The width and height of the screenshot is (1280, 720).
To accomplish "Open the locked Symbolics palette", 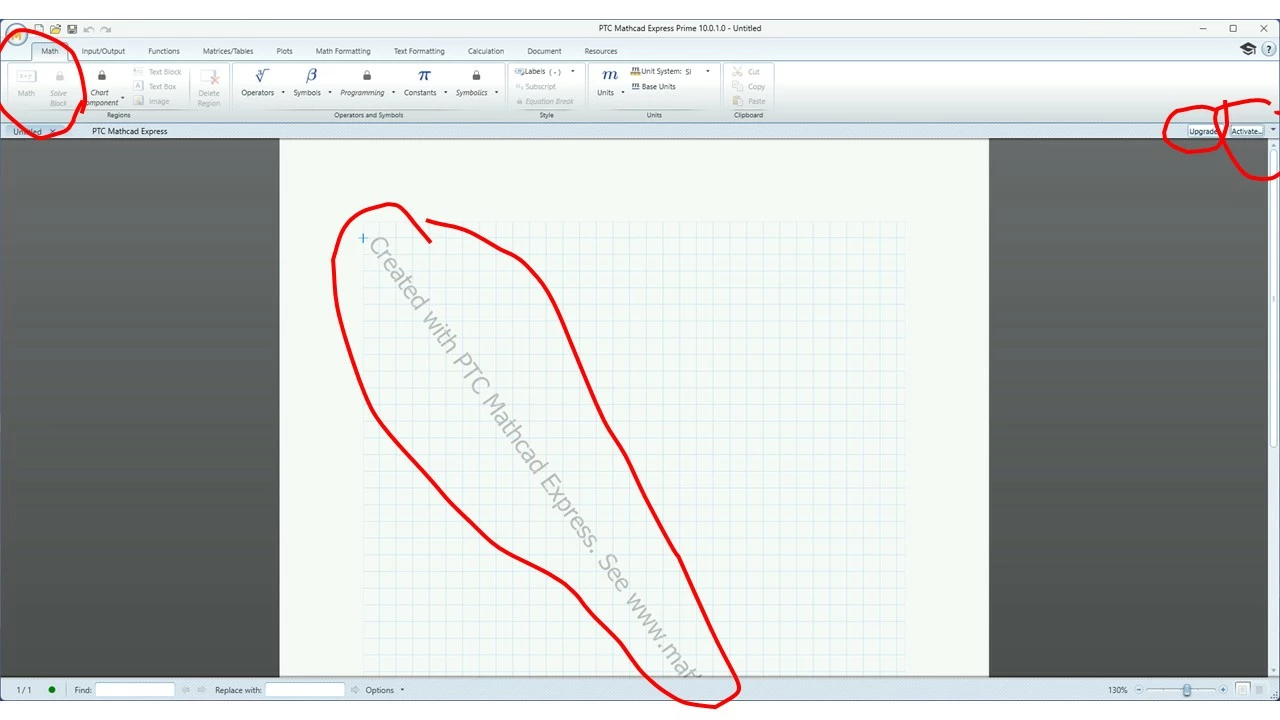I will click(x=476, y=75).
